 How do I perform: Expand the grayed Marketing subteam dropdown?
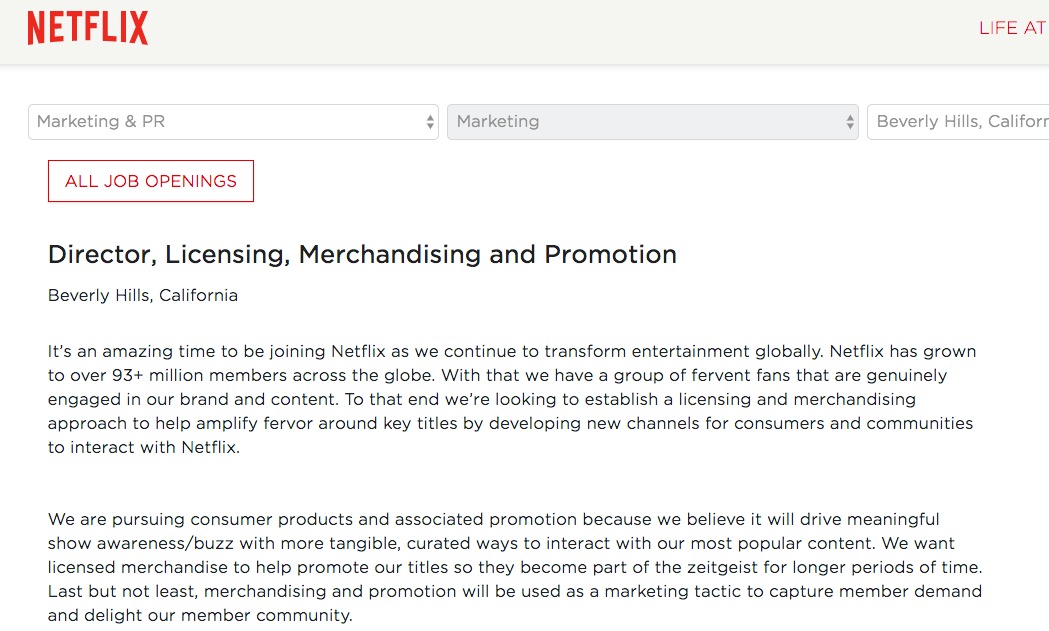pyautogui.click(x=640, y=122)
